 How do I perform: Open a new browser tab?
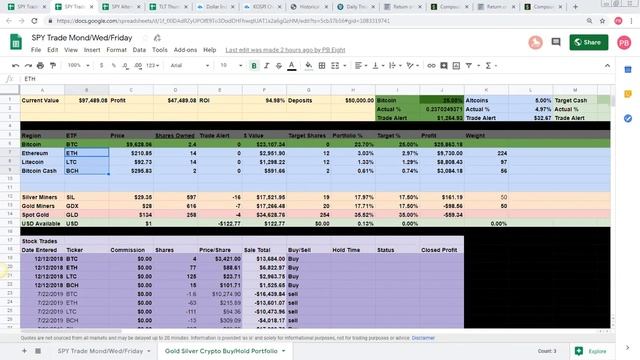point(576,7)
